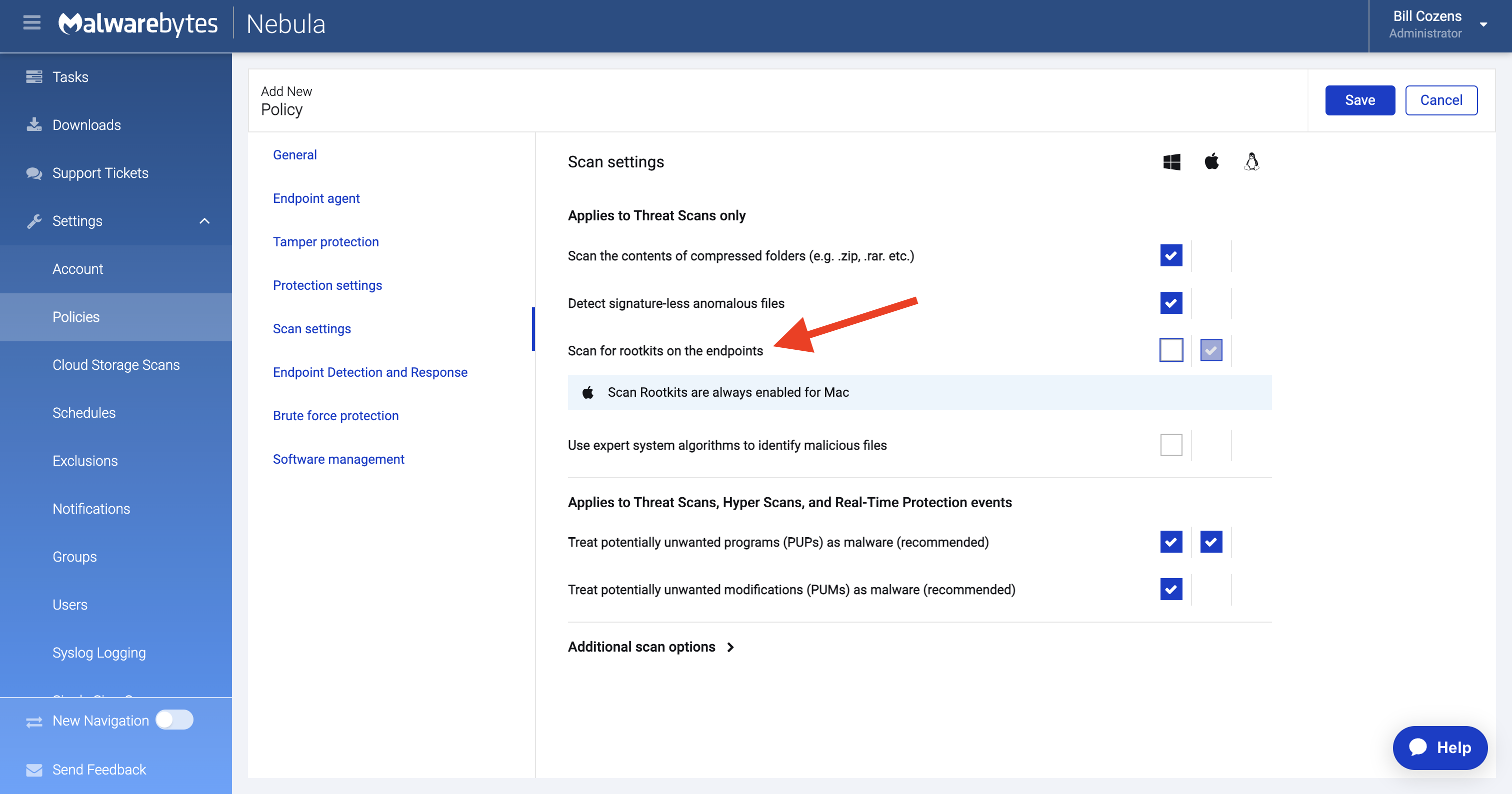This screenshot has height=794, width=1512.
Task: Click the Support Tickets chat icon
Action: [x=34, y=173]
